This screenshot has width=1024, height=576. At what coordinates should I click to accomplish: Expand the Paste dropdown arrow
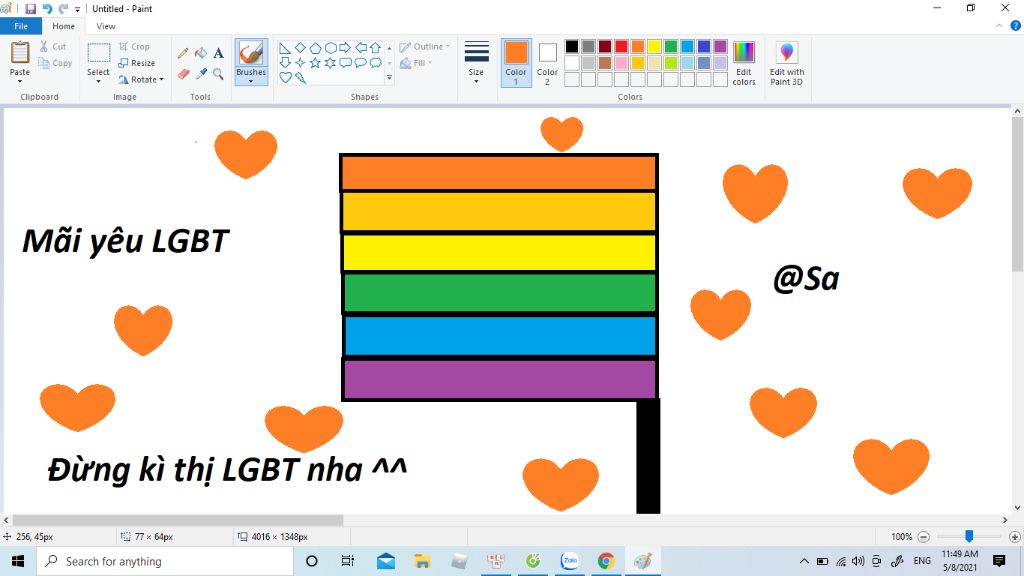tap(20, 82)
